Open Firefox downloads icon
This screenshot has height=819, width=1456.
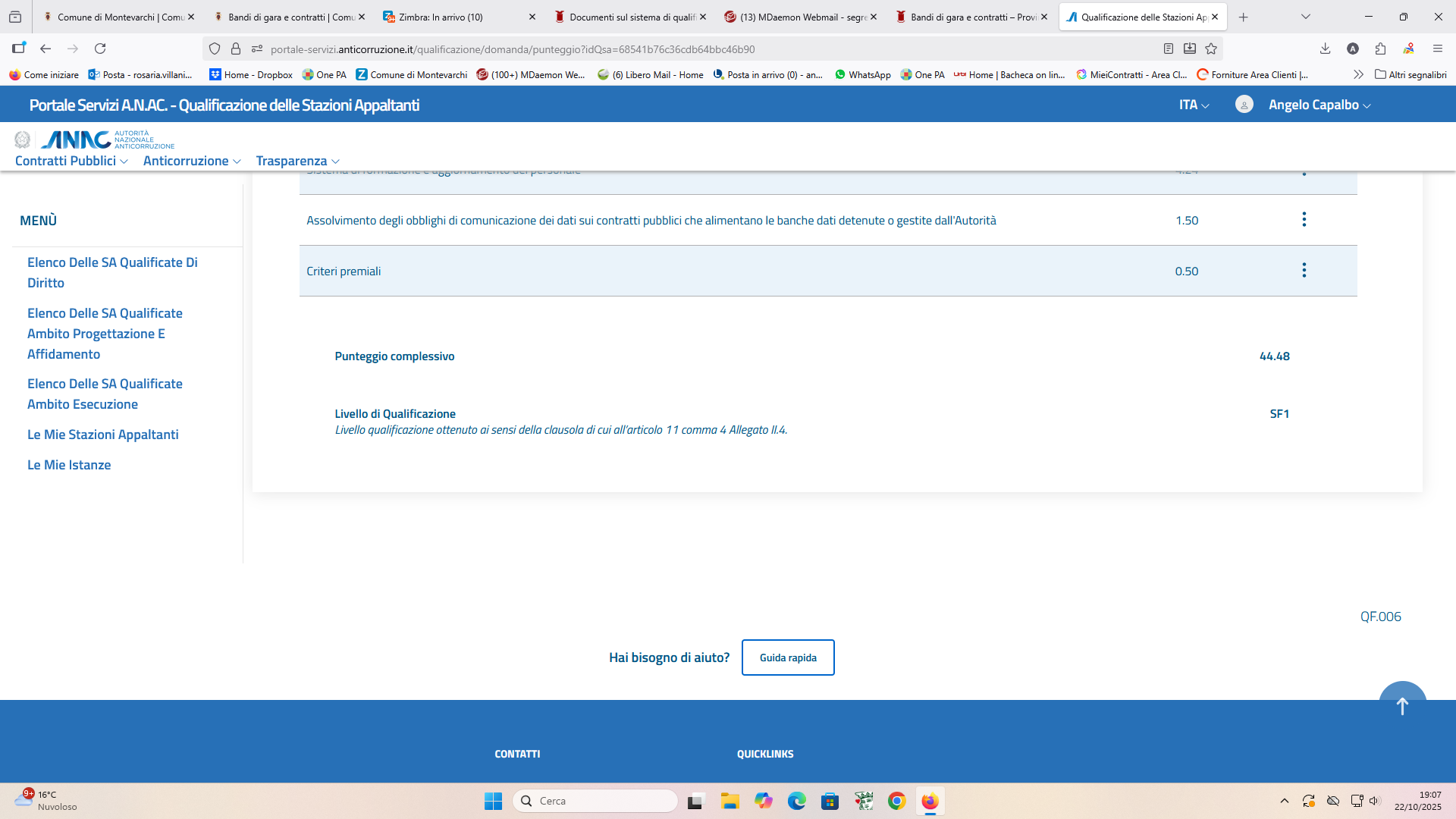[x=1325, y=49]
